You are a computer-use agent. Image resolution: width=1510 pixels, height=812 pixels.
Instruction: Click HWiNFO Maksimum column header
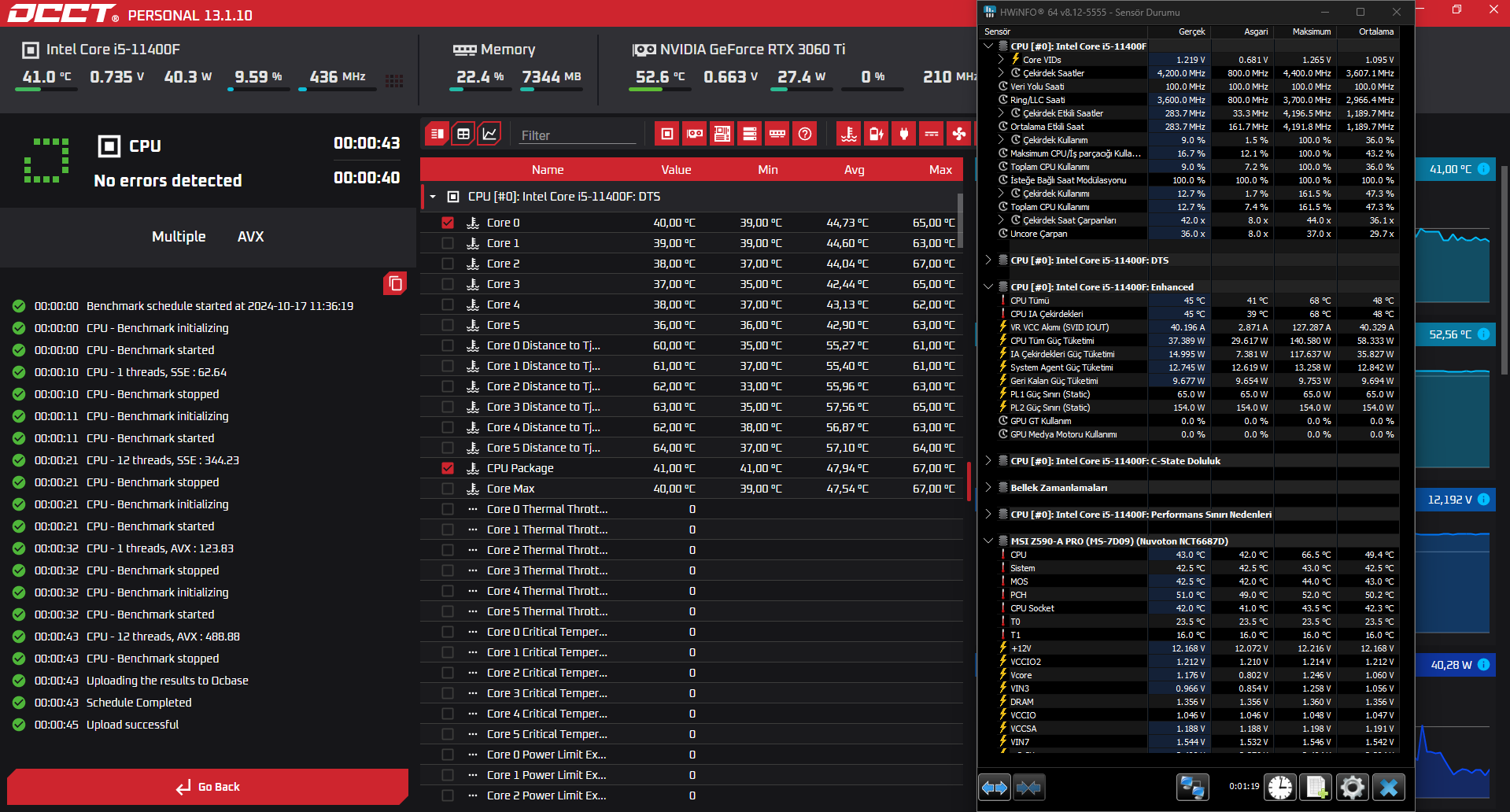pos(1305,31)
